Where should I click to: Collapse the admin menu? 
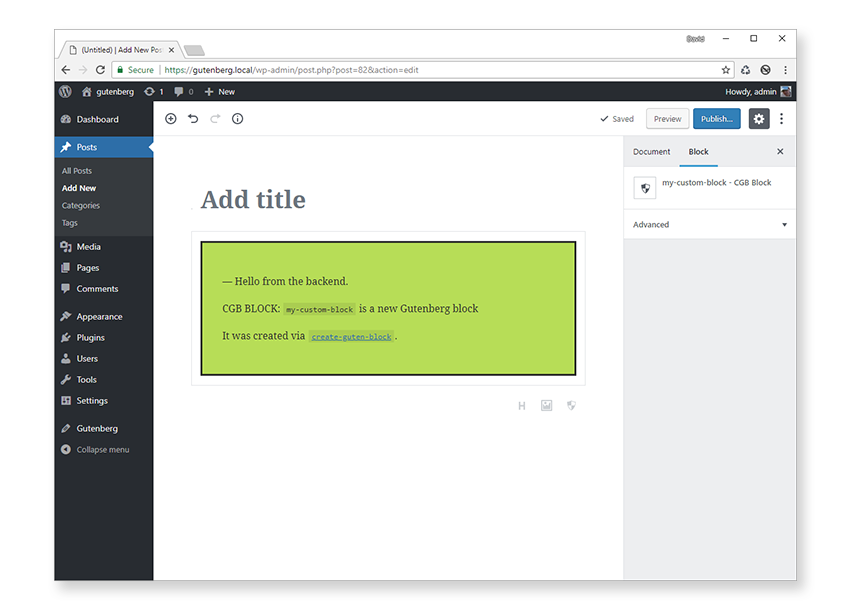[x=104, y=450]
